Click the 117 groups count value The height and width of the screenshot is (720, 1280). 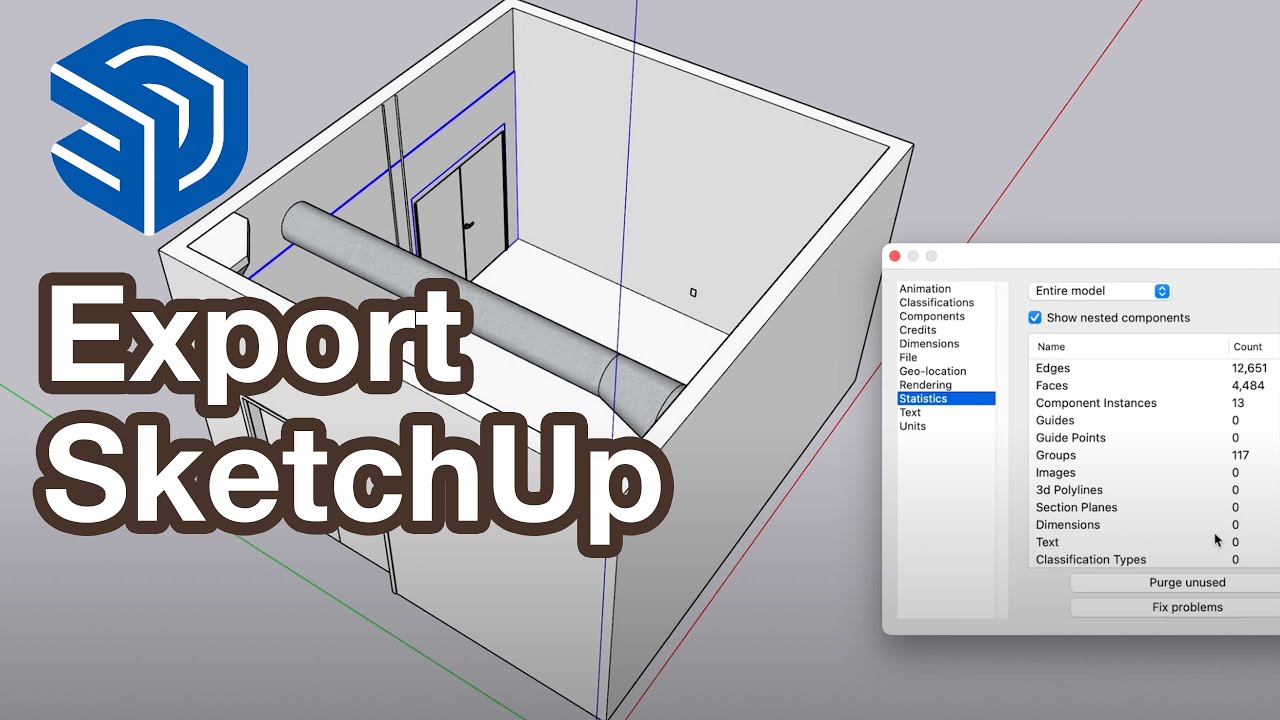point(1240,455)
